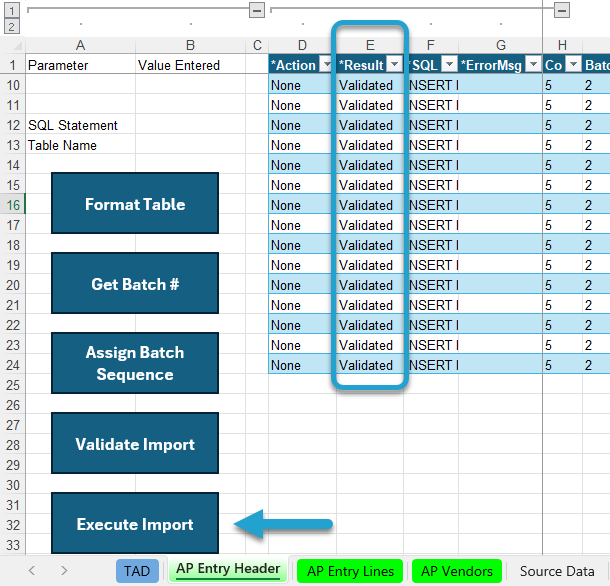Screen dimensions: 610x586
Task: Select column G header
Action: coord(500,45)
